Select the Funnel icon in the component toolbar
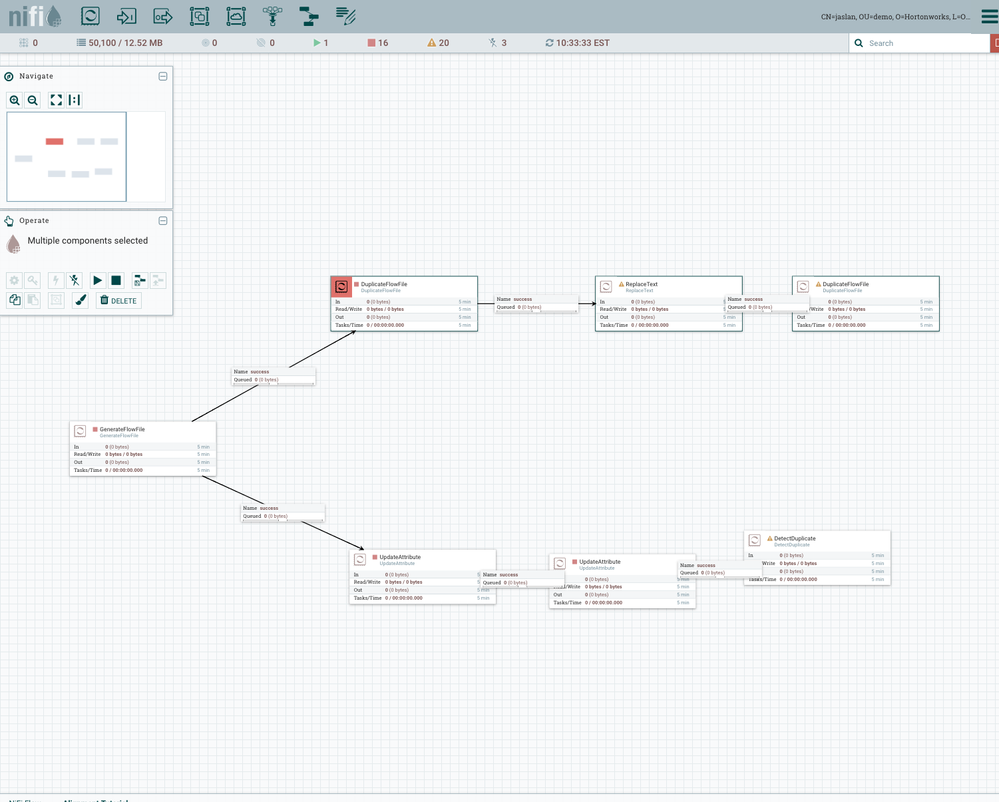The image size is (999, 802). (271, 16)
